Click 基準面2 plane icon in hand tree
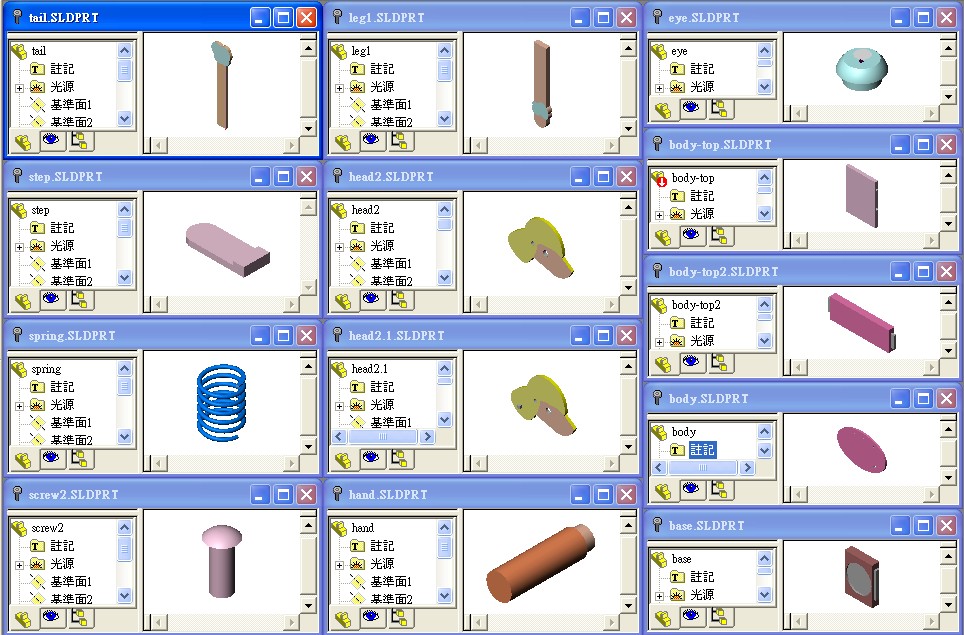Screen dimensions: 964x635 click(358, 598)
